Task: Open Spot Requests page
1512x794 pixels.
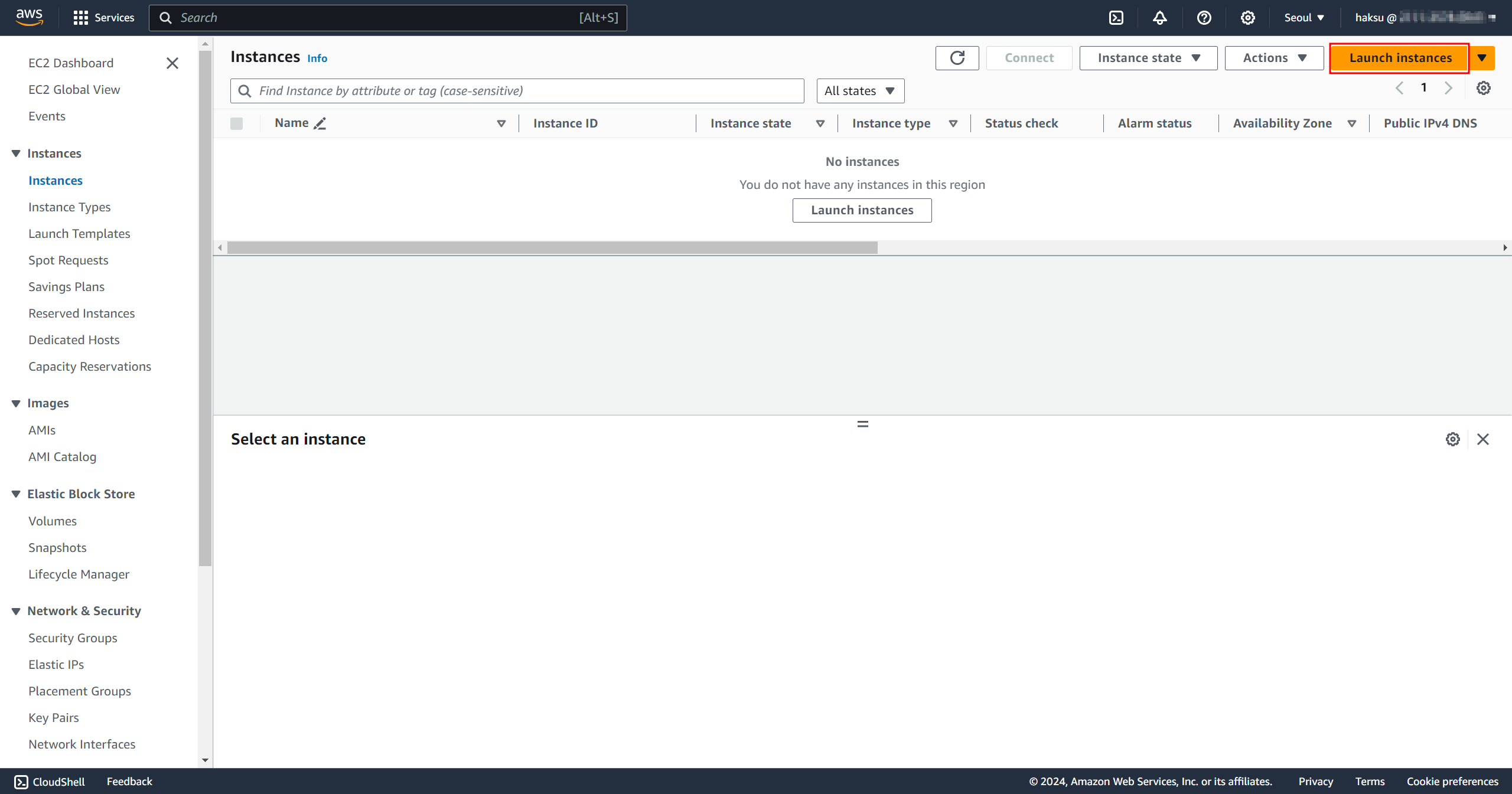Action: tap(68, 260)
